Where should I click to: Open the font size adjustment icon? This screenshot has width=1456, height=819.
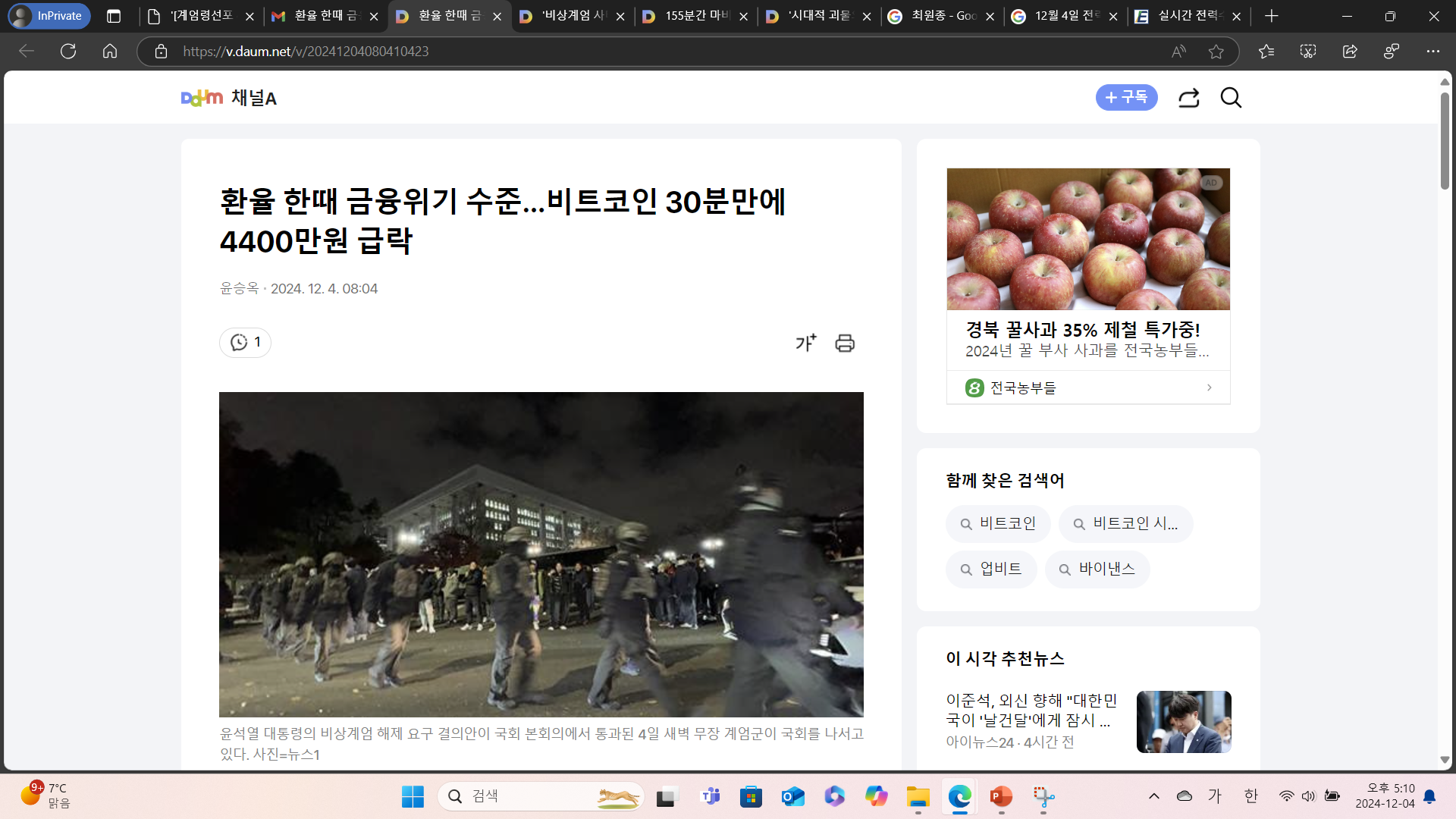(x=805, y=343)
